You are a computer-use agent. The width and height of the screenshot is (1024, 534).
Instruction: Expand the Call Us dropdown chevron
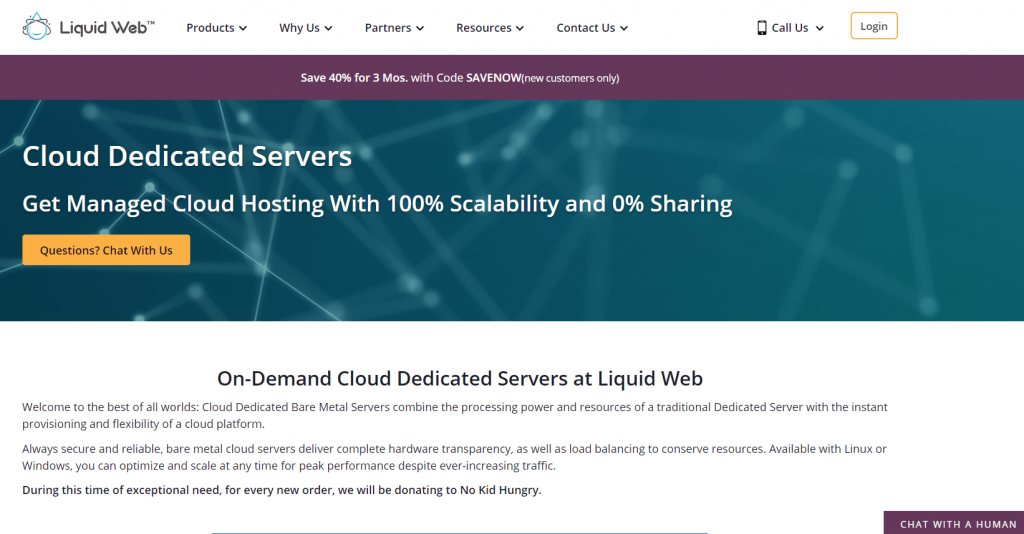(x=820, y=28)
